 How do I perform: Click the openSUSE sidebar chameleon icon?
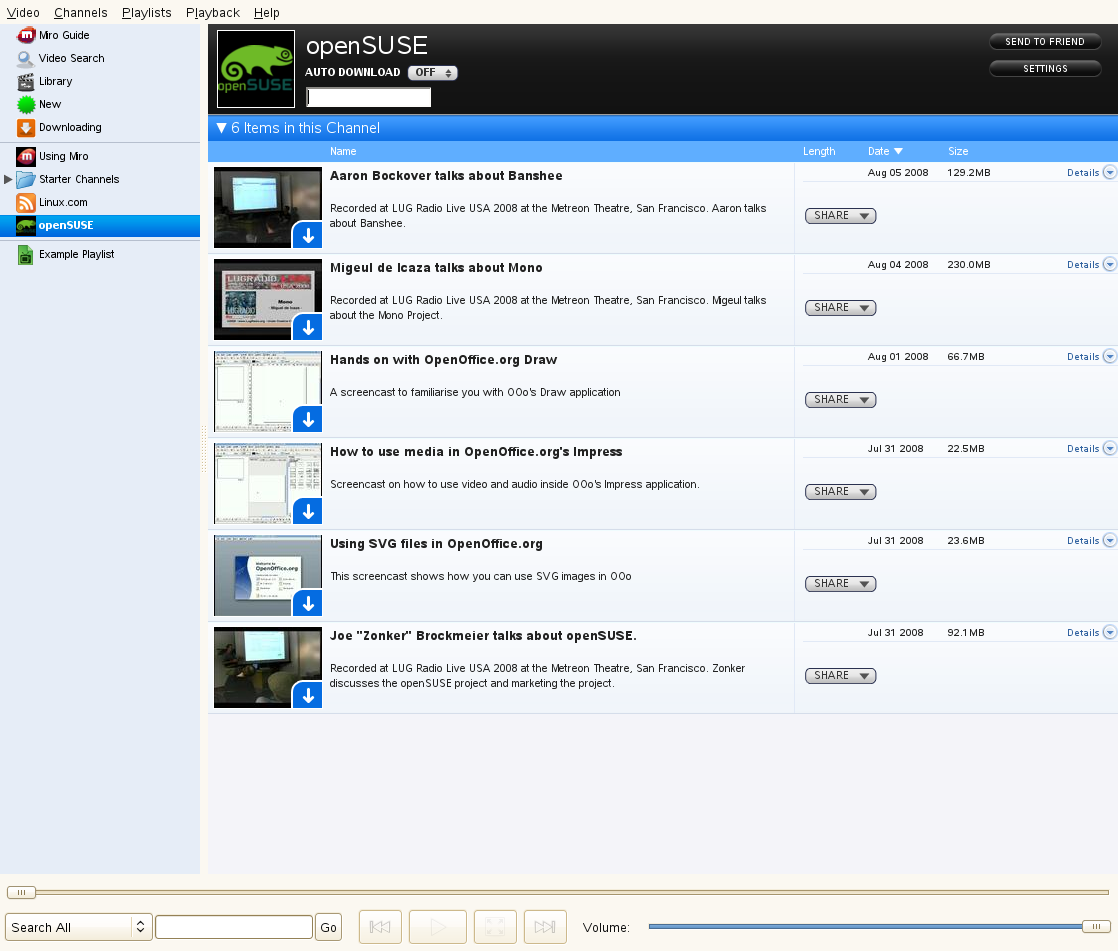pos(26,225)
